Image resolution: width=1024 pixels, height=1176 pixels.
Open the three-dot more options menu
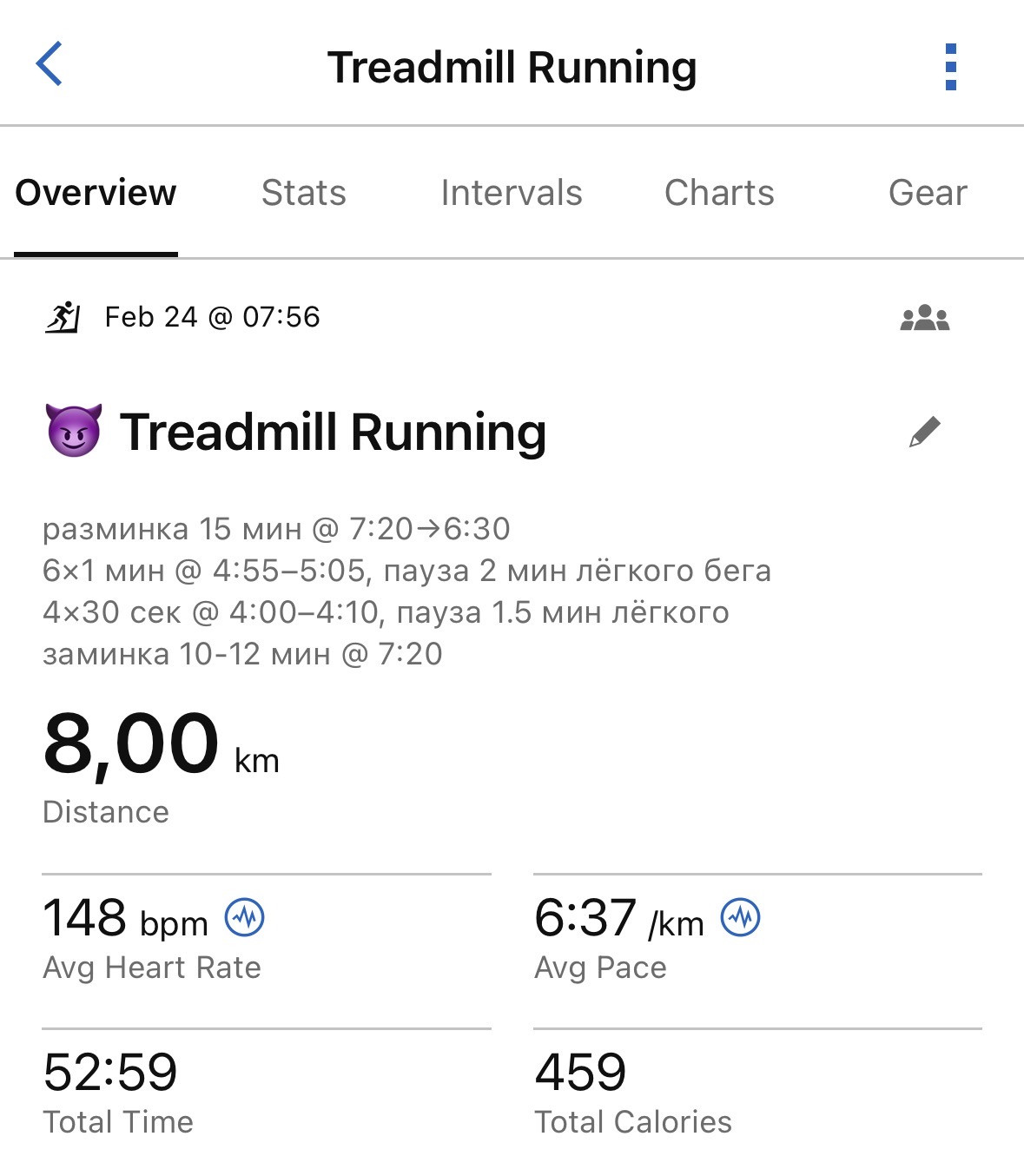950,67
